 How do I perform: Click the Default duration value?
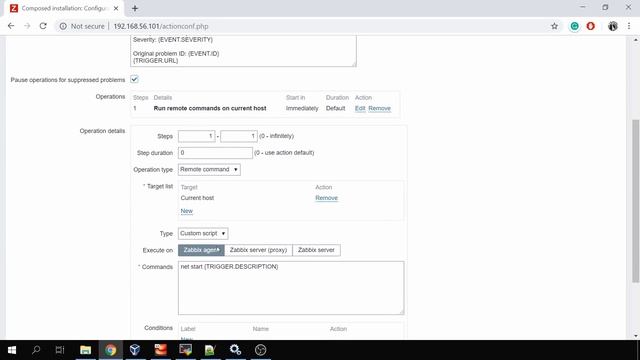(x=336, y=108)
